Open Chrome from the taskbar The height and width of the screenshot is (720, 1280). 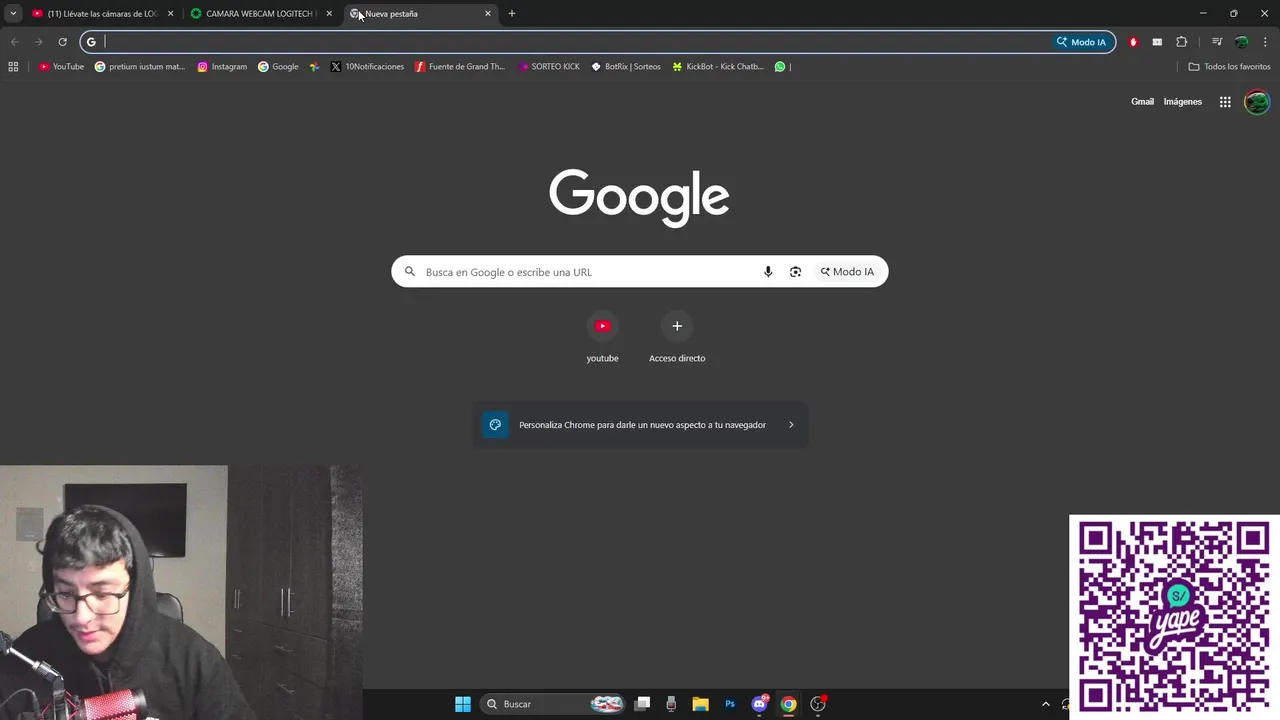tap(788, 704)
